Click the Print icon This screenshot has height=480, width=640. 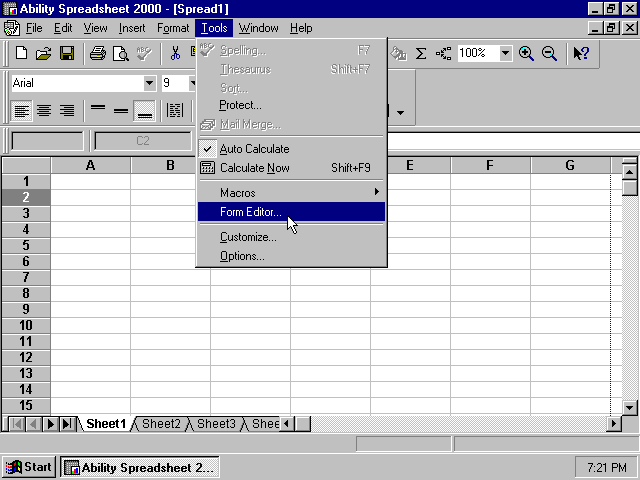98,53
